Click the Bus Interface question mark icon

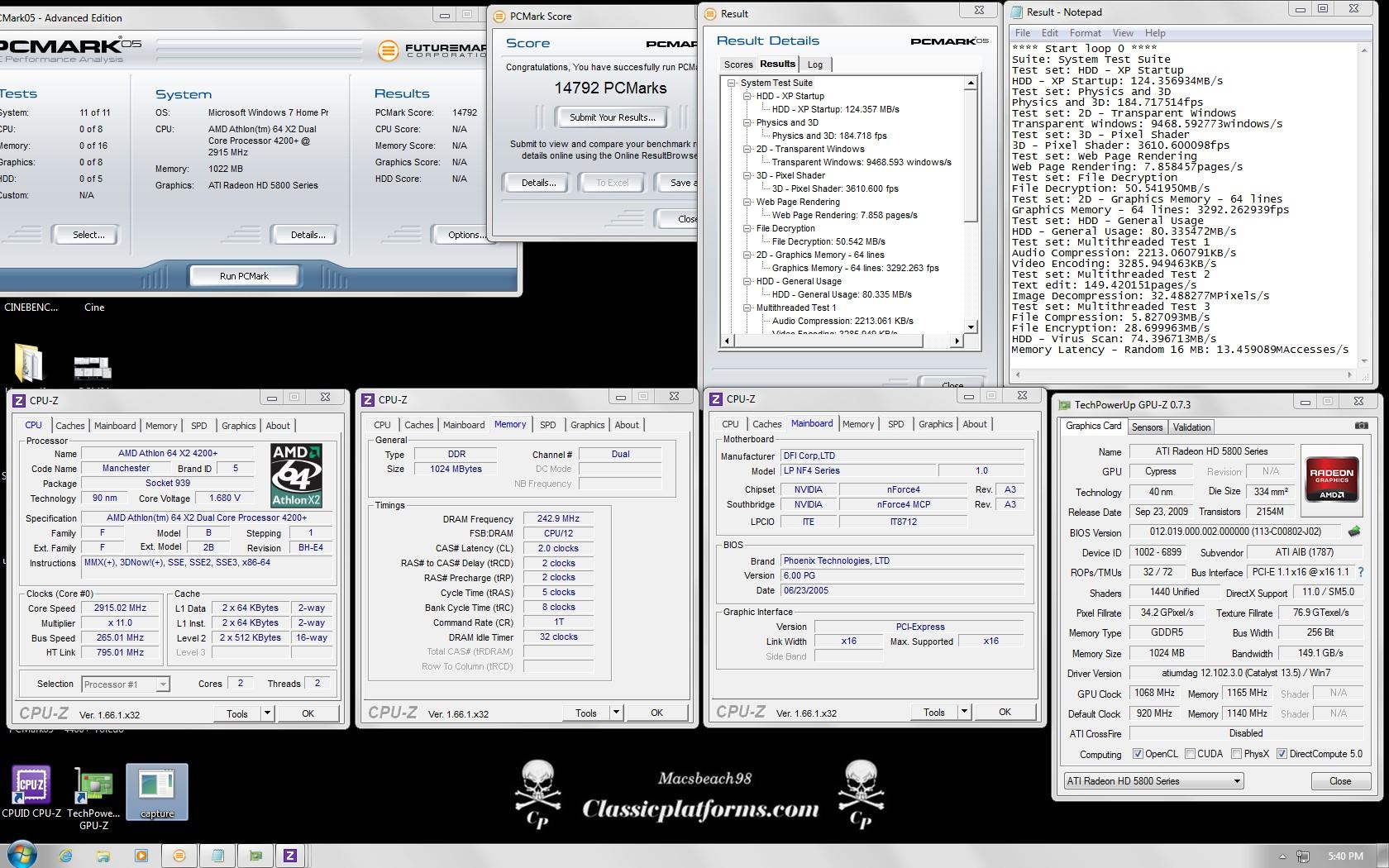pos(1360,572)
